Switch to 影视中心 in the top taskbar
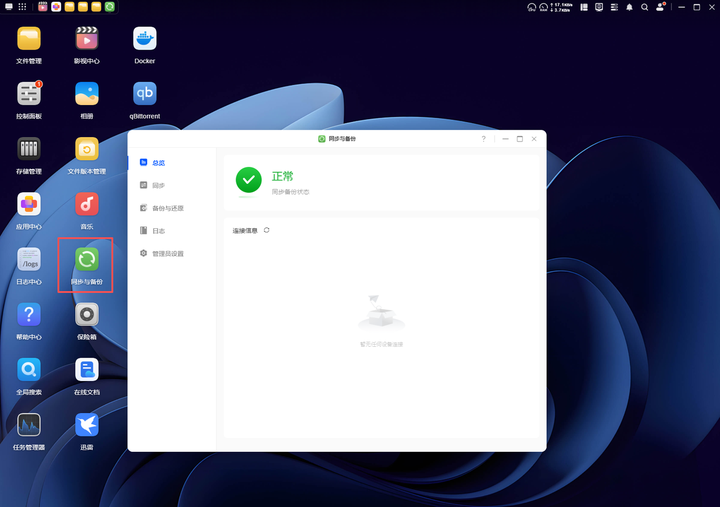 pyautogui.click(x=43, y=7)
